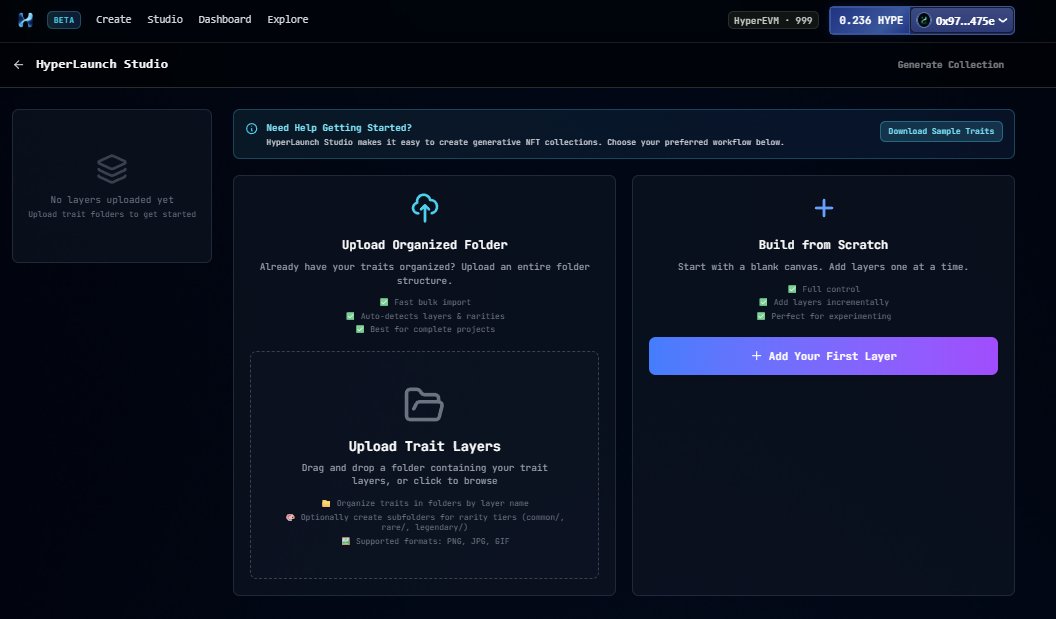1056x619 pixels.
Task: Click the 'Upload Organized Folder' heading
Action: tap(424, 245)
